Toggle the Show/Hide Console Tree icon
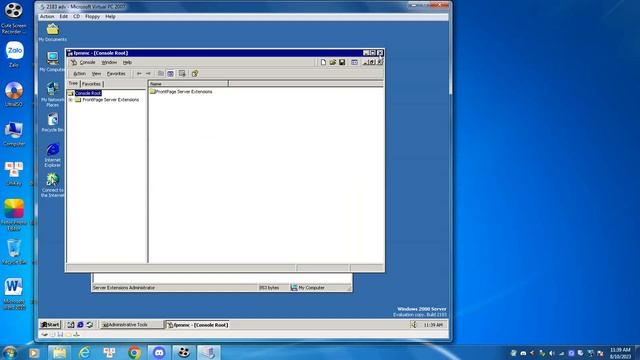This screenshot has height=360, width=640. pyautogui.click(x=171, y=73)
